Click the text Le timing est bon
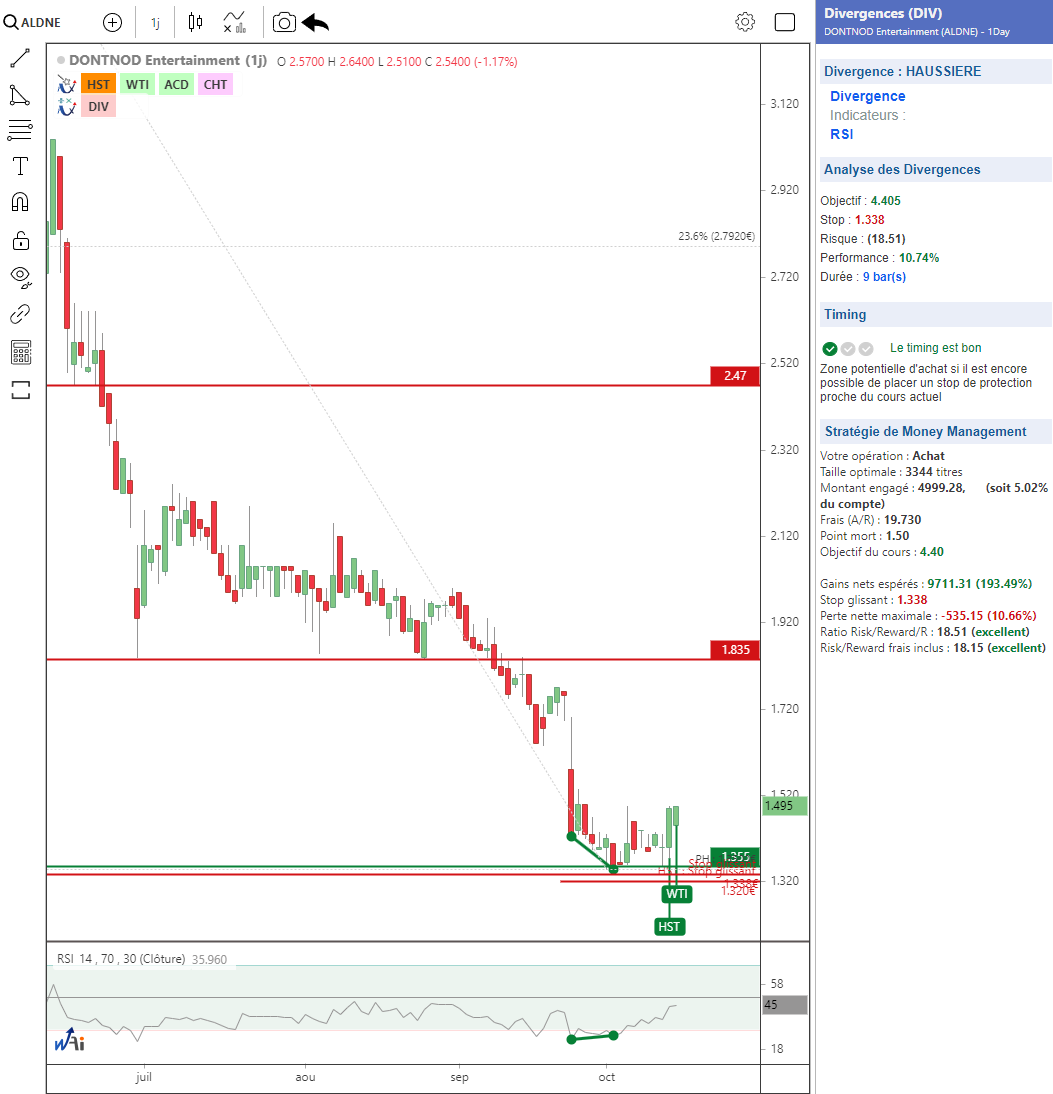 pos(935,348)
